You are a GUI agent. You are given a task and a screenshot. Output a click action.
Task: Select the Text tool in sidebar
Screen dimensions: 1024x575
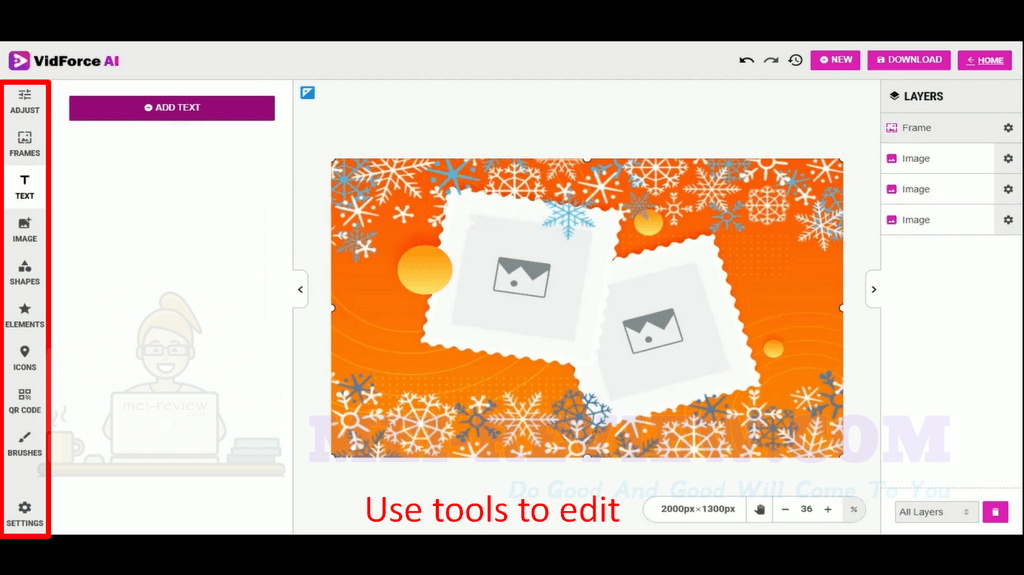click(25, 187)
